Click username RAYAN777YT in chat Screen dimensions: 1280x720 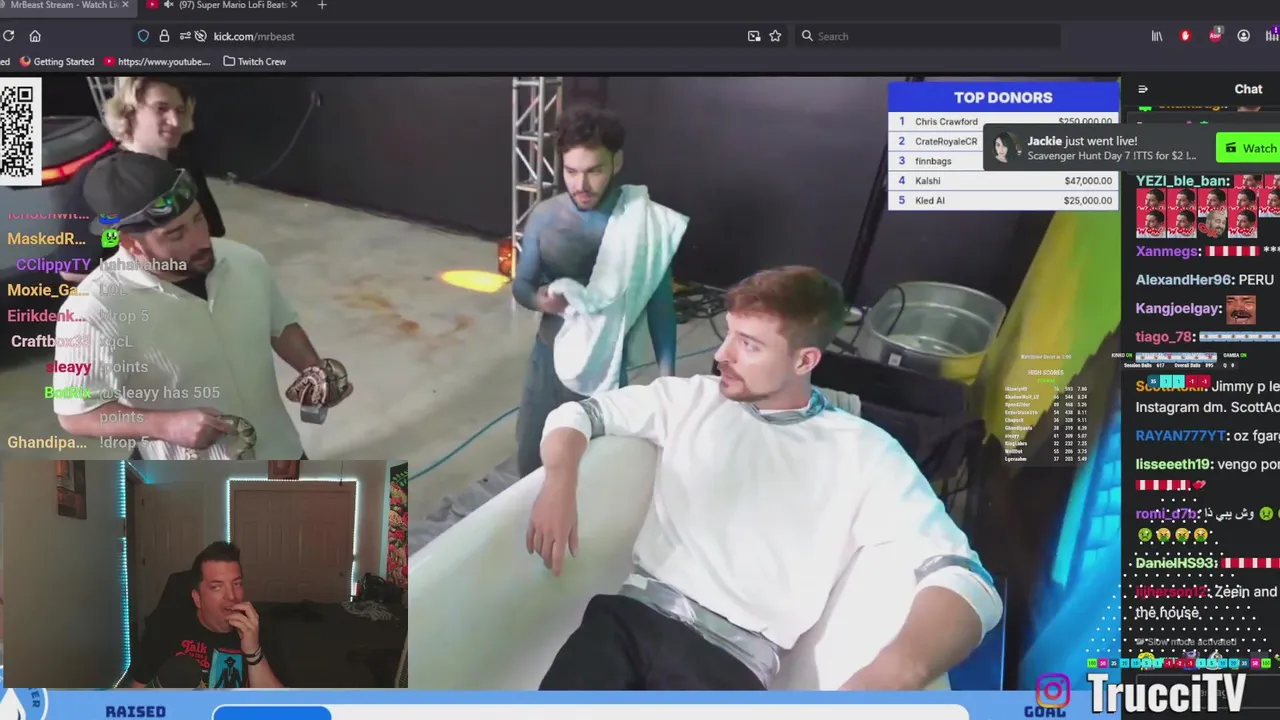[1181, 436]
